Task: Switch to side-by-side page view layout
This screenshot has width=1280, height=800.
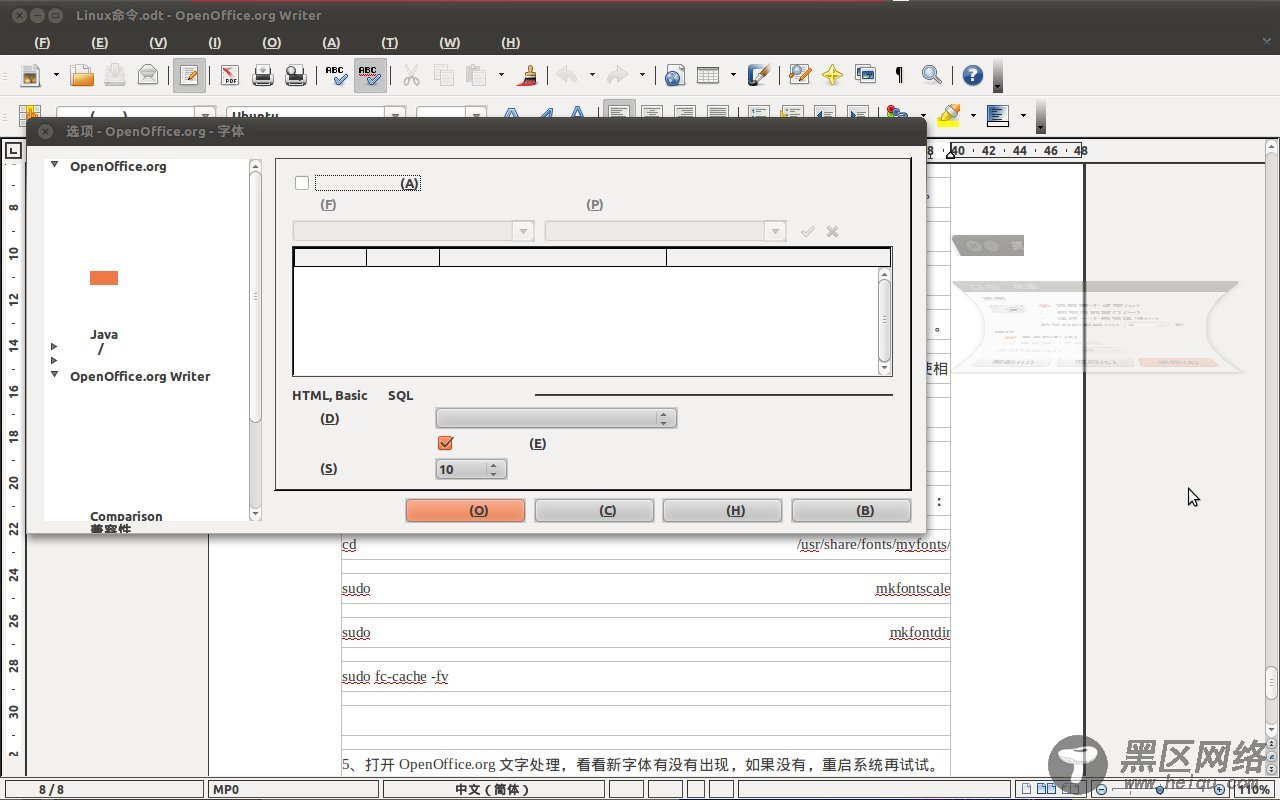Action: 1044,789
